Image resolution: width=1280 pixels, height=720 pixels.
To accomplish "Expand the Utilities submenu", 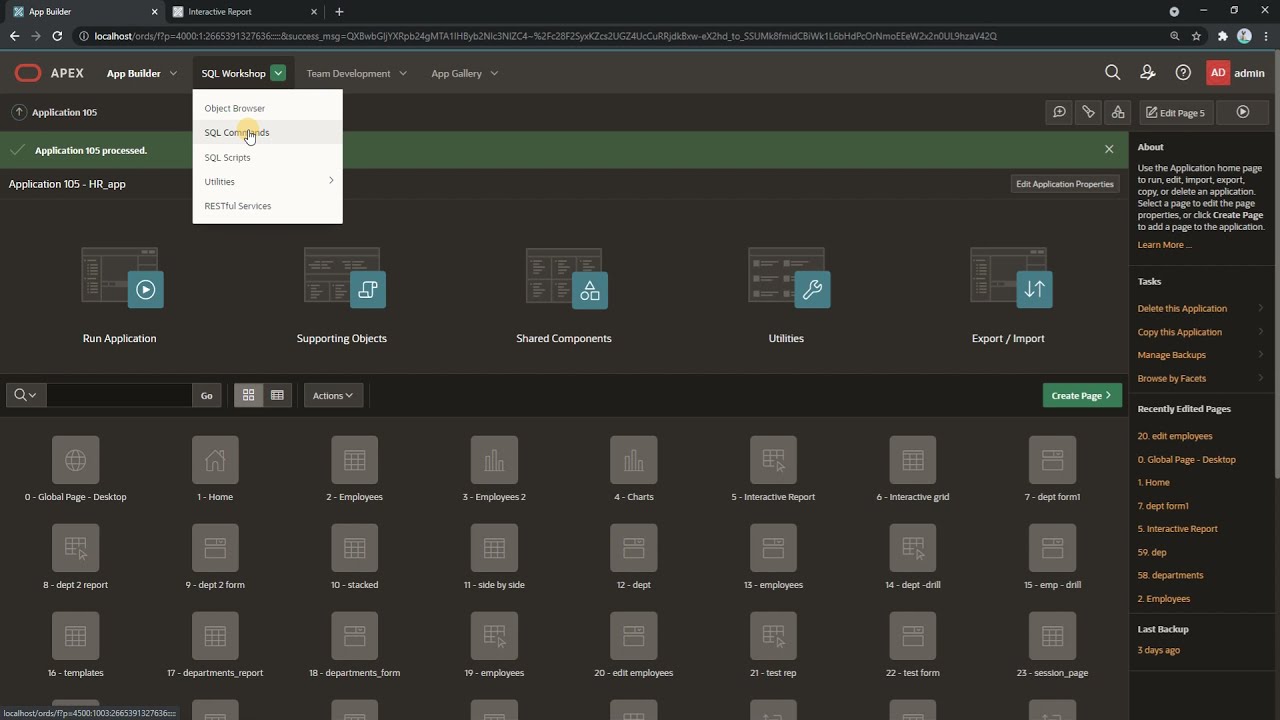I will [267, 181].
